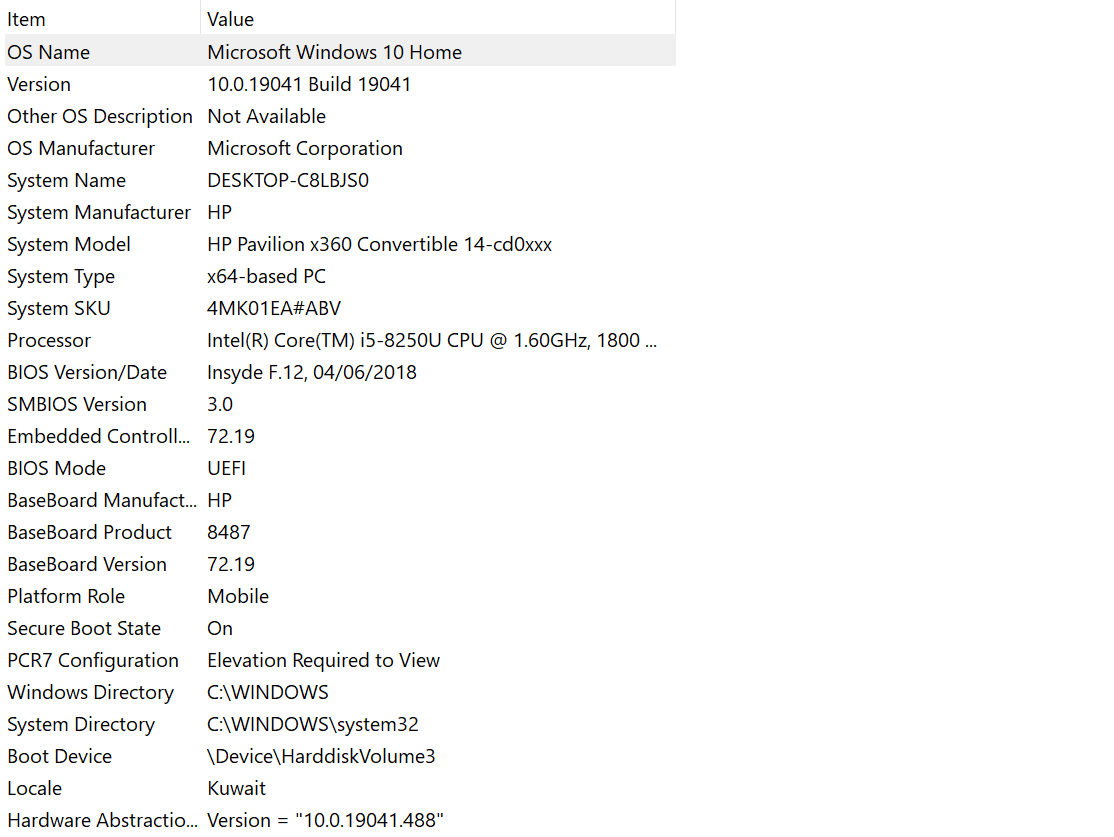Select the Version row
Screen dimensions: 1114x837
coord(340,84)
